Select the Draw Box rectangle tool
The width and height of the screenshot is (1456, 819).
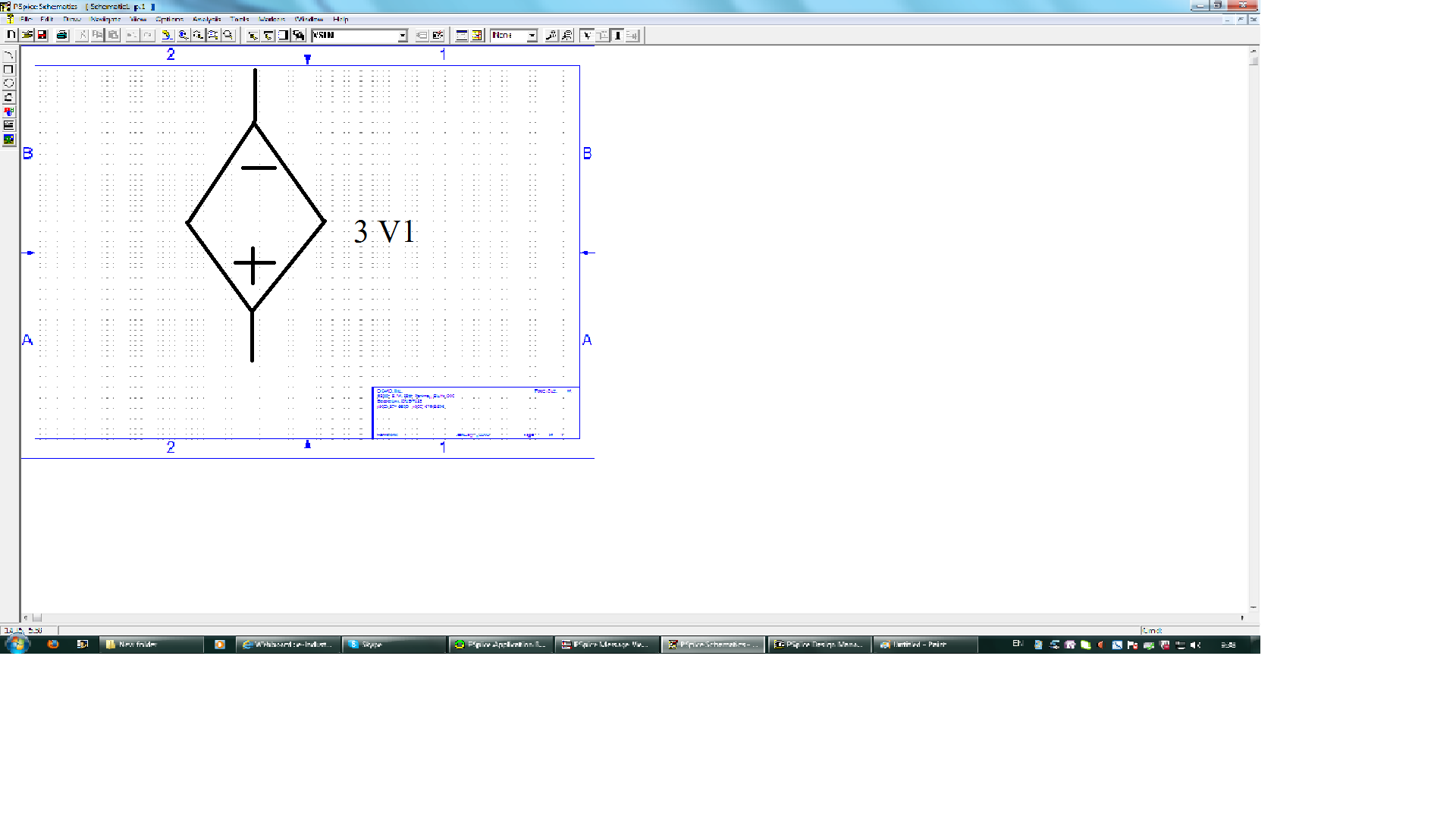pyautogui.click(x=9, y=69)
